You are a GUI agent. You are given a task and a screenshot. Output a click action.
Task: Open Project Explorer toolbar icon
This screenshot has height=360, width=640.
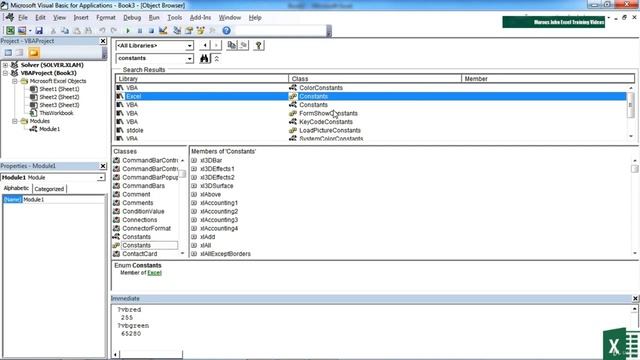point(177,31)
